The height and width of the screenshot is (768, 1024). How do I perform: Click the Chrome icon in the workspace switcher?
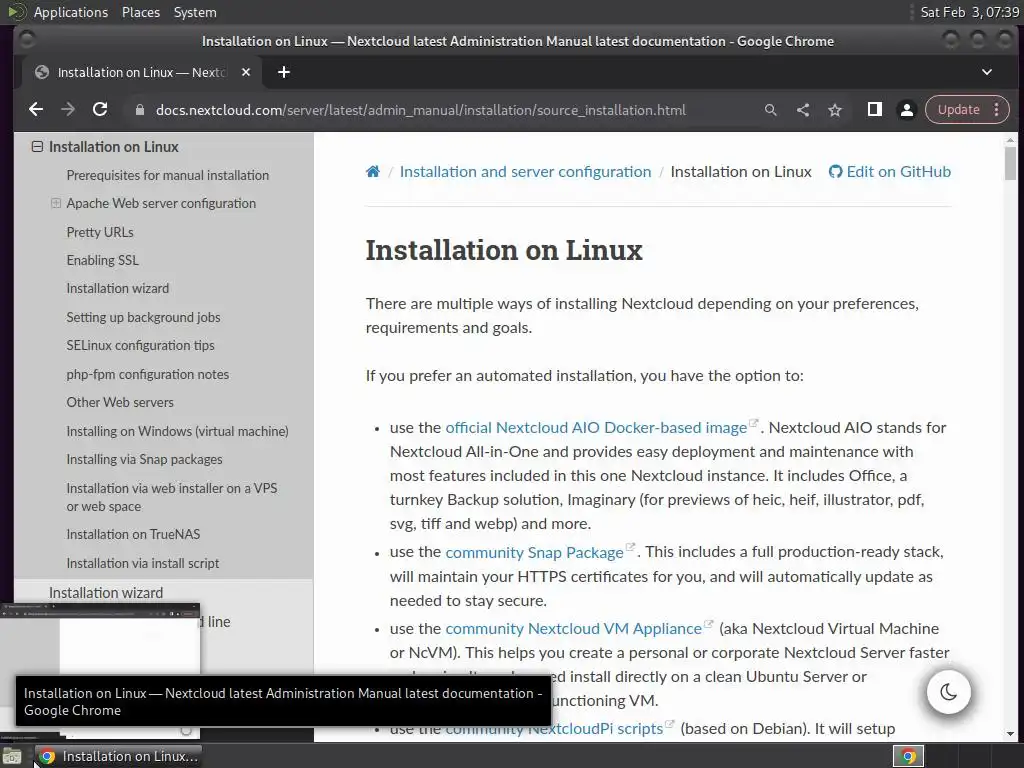(x=908, y=756)
